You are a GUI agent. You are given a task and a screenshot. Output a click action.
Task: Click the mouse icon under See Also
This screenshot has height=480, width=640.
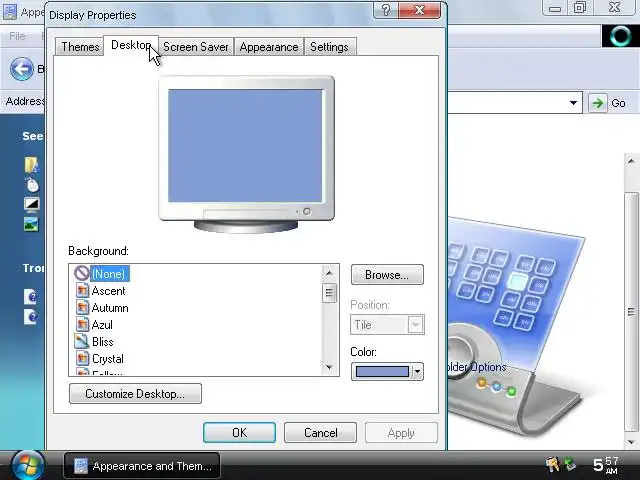tap(32, 185)
